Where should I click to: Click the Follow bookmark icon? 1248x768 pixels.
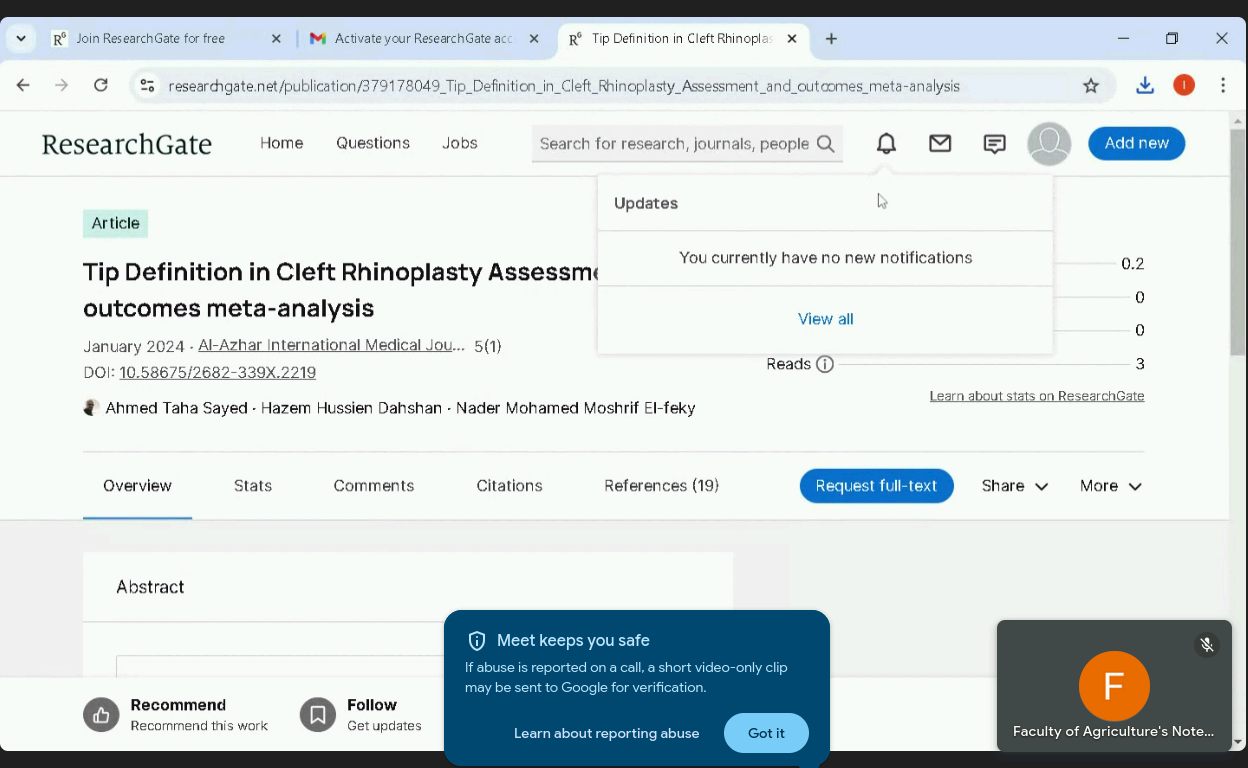coord(318,715)
